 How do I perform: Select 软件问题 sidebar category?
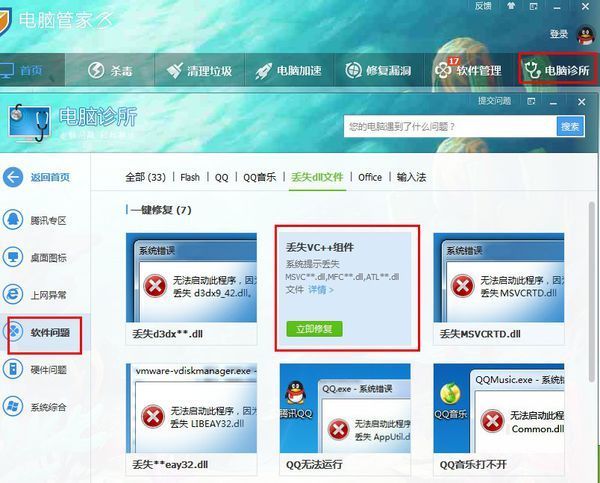[44, 332]
